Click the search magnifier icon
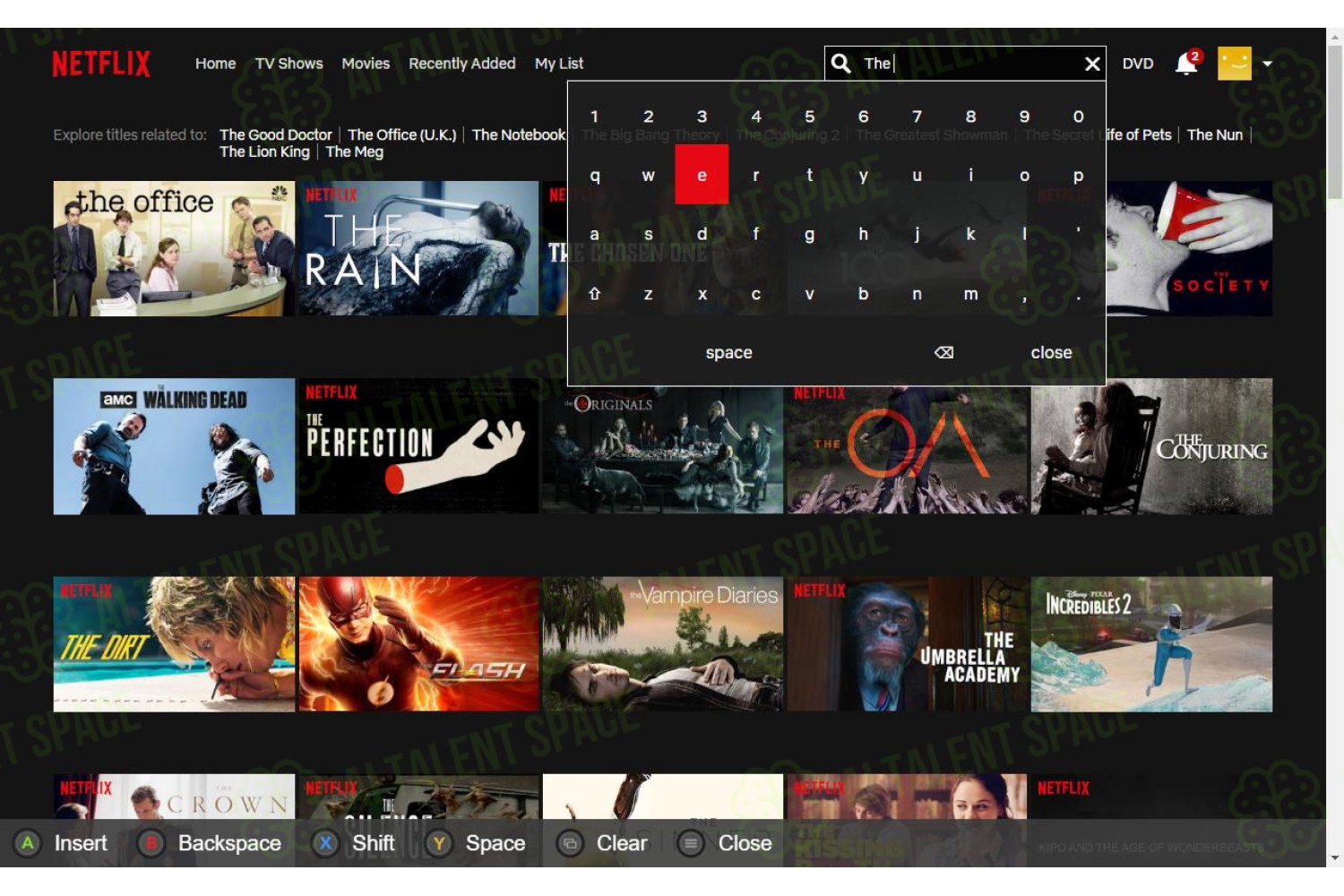The width and height of the screenshot is (1344, 896). click(840, 64)
